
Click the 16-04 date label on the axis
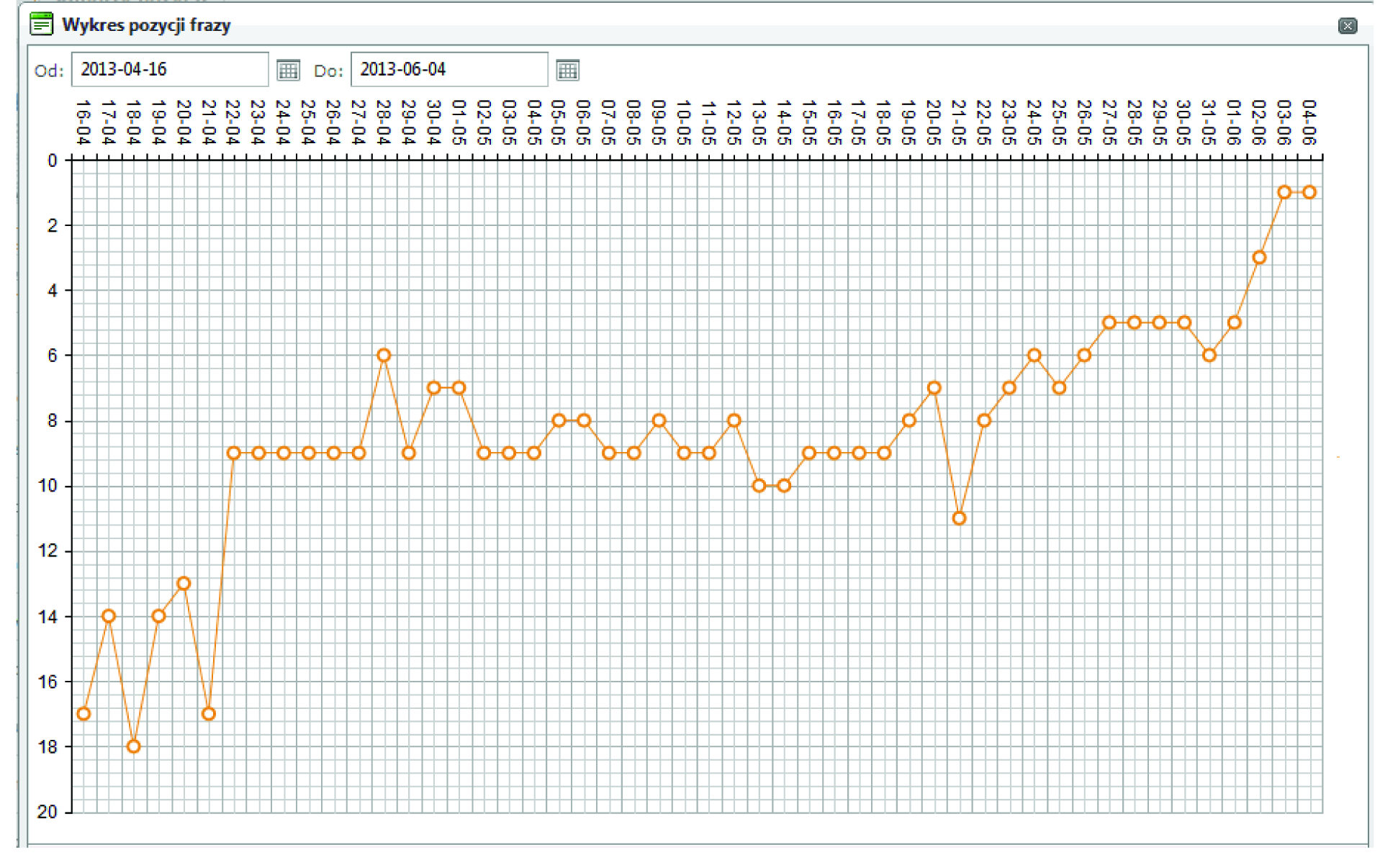84,122
